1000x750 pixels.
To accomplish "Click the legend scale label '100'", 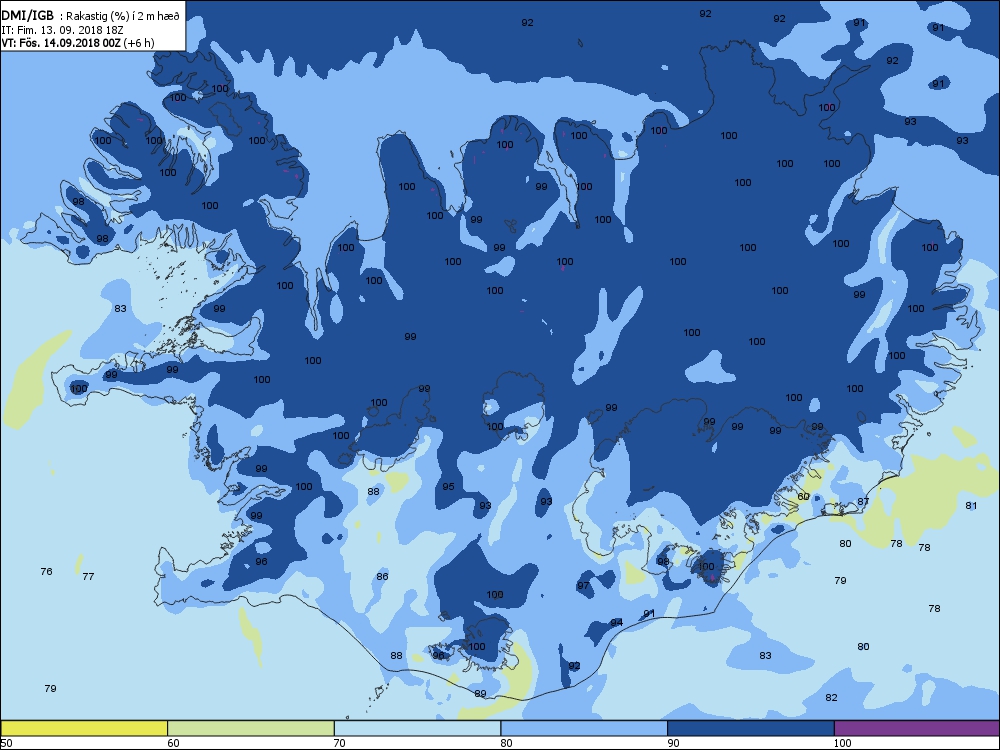I will point(842,743).
